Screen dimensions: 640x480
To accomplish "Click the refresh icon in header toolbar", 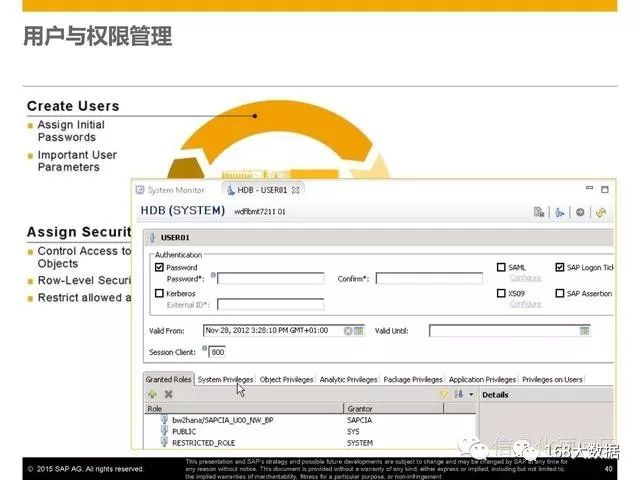I will click(x=600, y=212).
